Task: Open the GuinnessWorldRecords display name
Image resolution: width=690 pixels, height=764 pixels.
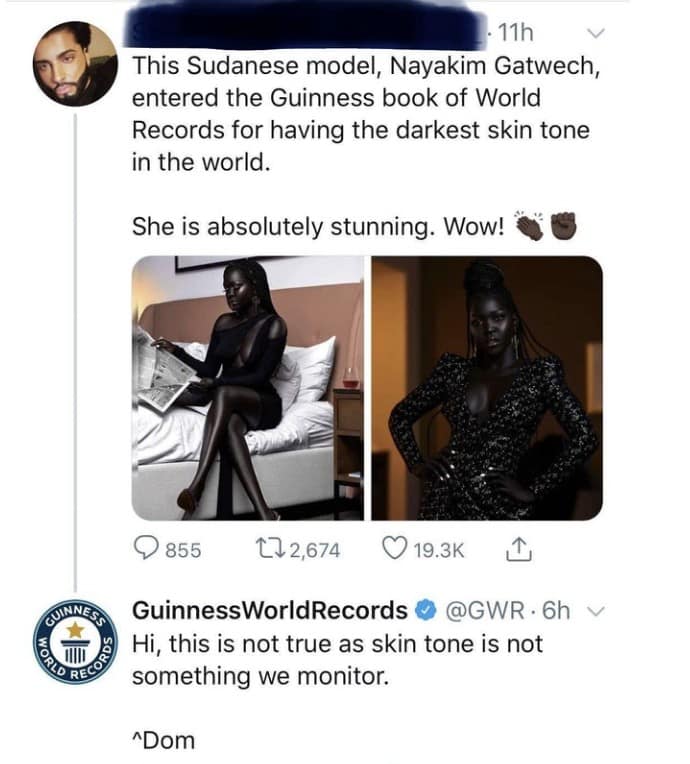Action: (x=270, y=610)
